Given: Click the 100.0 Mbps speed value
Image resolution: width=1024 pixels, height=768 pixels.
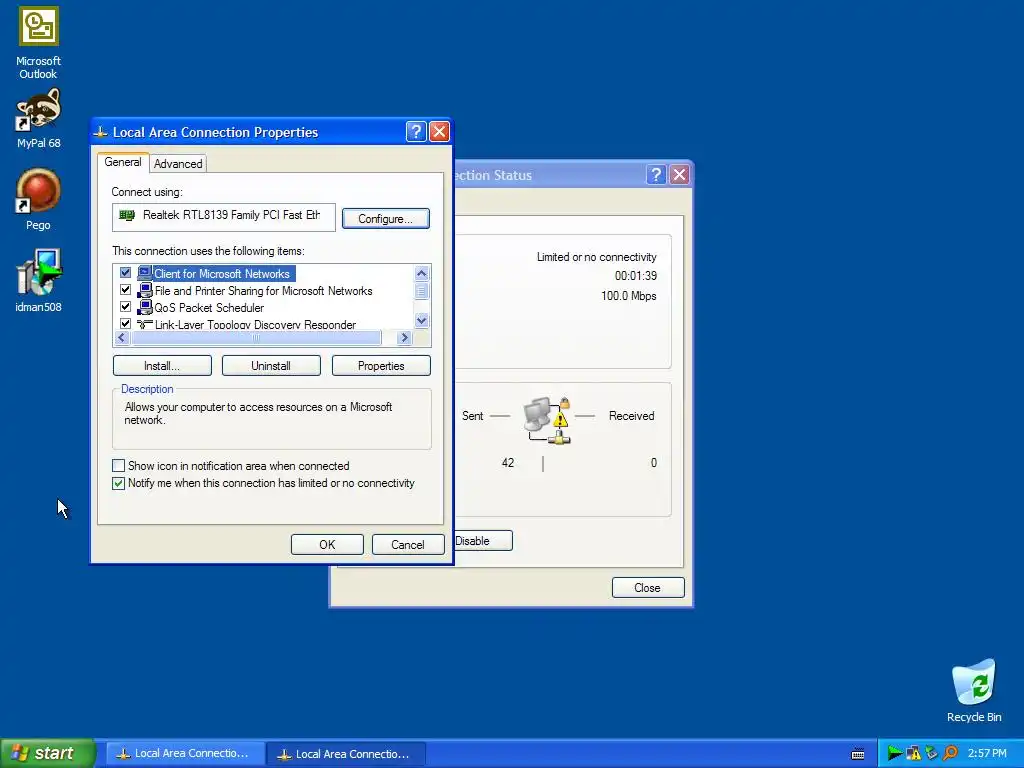Looking at the screenshot, I should pos(628,296).
